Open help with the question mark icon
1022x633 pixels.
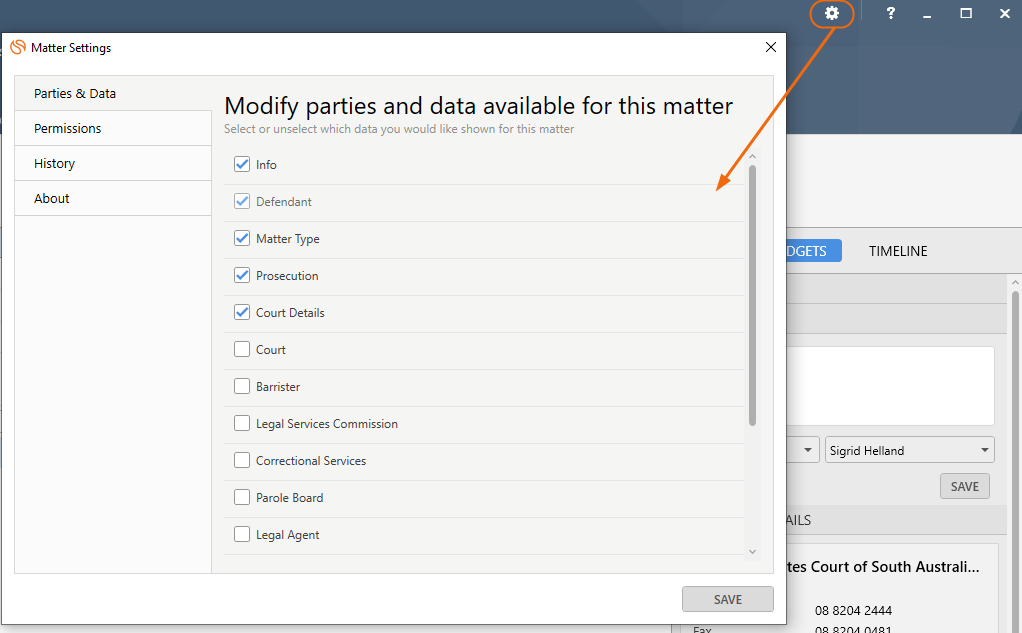click(x=890, y=13)
